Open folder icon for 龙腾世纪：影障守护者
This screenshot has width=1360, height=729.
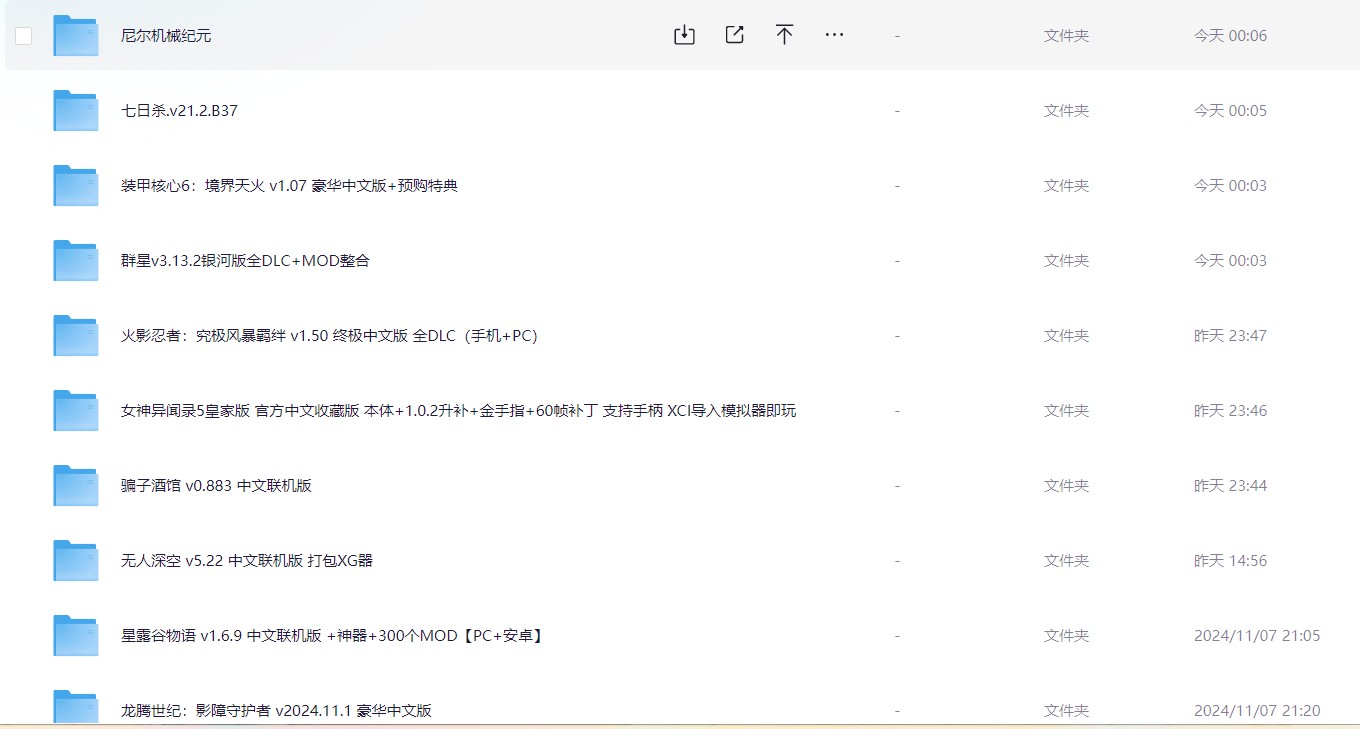pos(76,707)
